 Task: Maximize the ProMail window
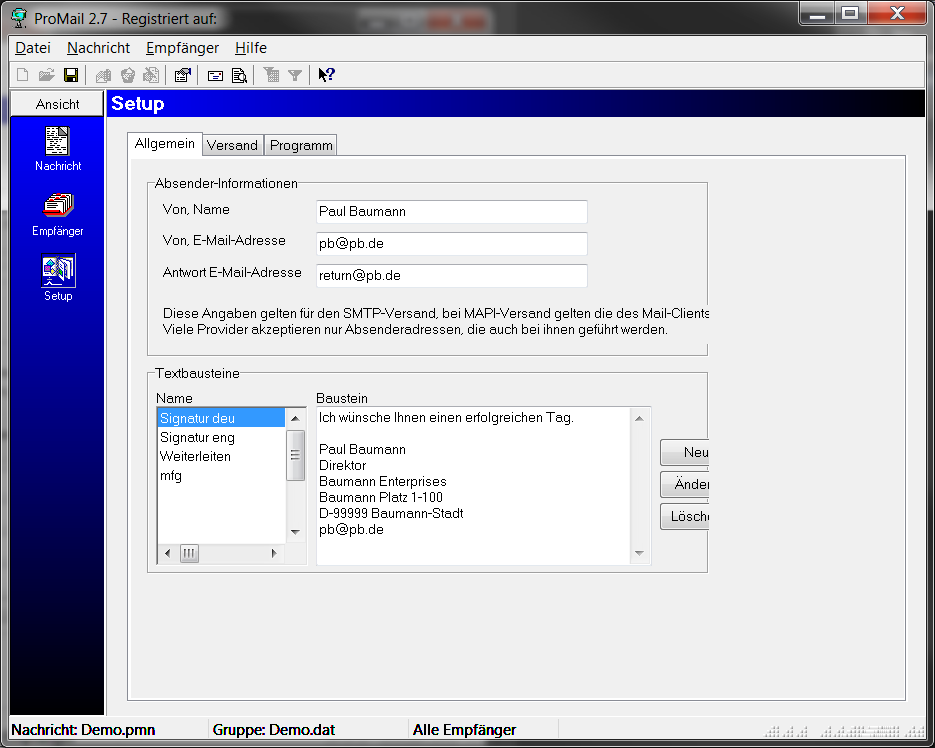tap(850, 14)
